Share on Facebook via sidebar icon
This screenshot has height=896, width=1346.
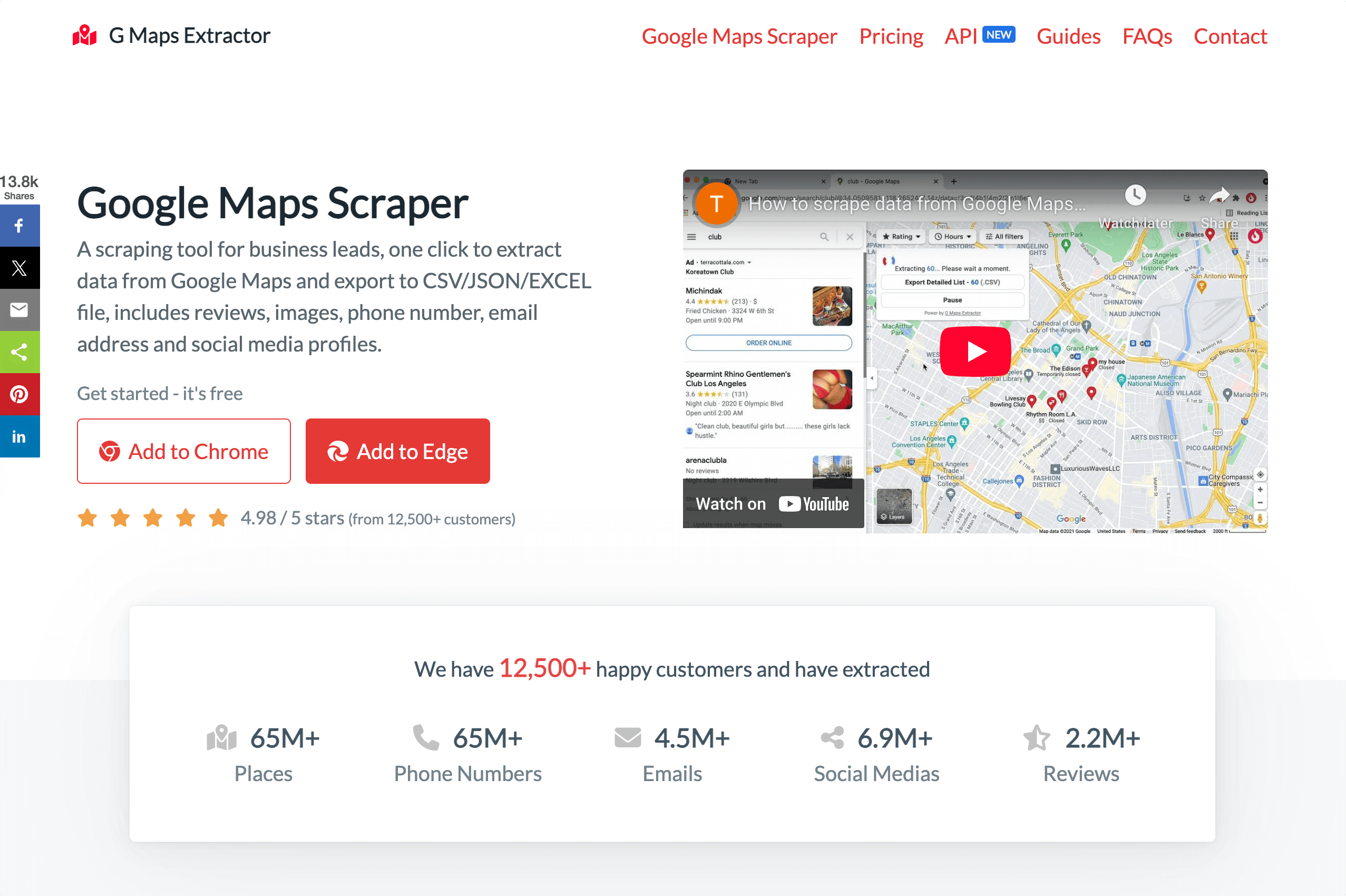[x=19, y=226]
